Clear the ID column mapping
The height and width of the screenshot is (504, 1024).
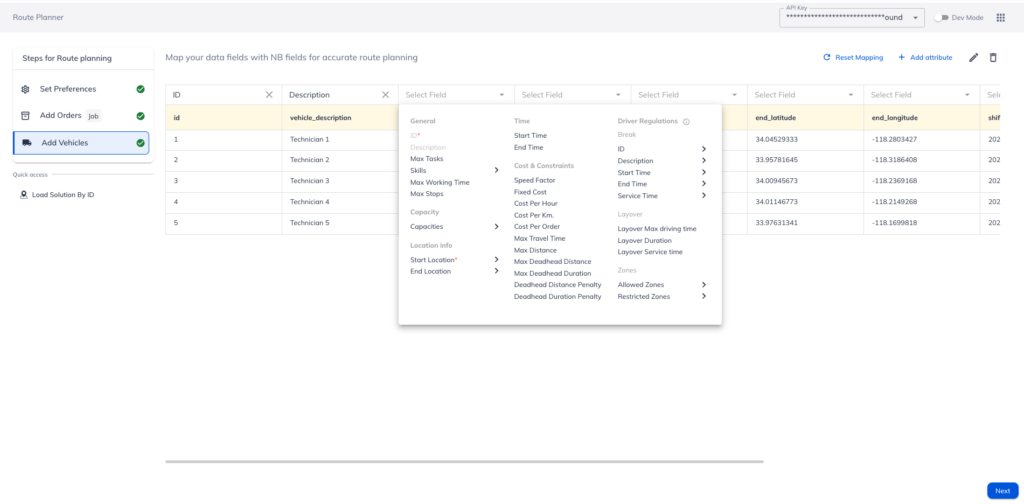tap(268, 95)
